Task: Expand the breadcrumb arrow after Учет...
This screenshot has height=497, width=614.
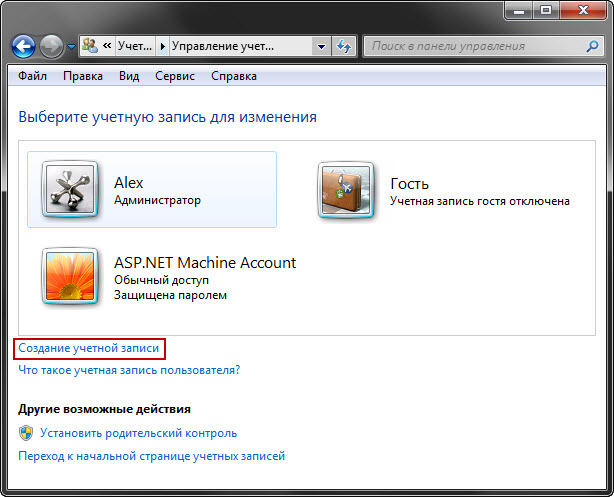Action: 162,46
